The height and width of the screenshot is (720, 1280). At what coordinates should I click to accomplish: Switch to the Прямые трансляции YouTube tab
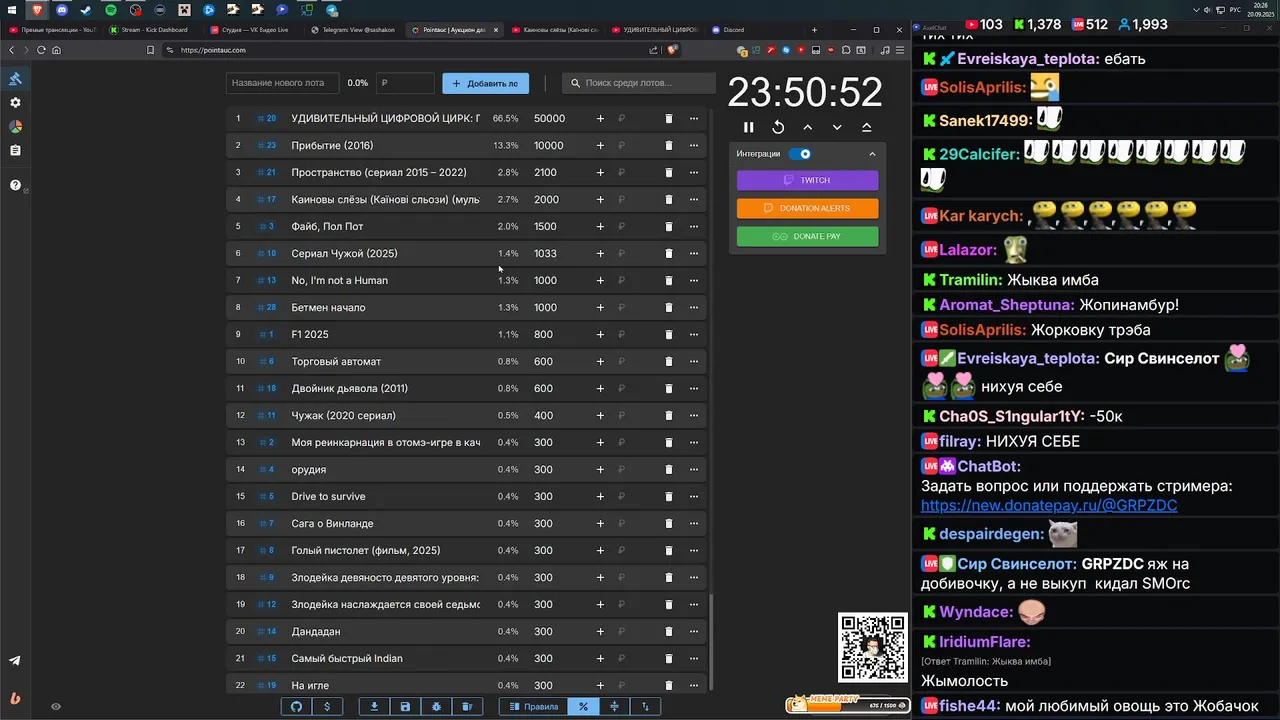tap(52, 30)
